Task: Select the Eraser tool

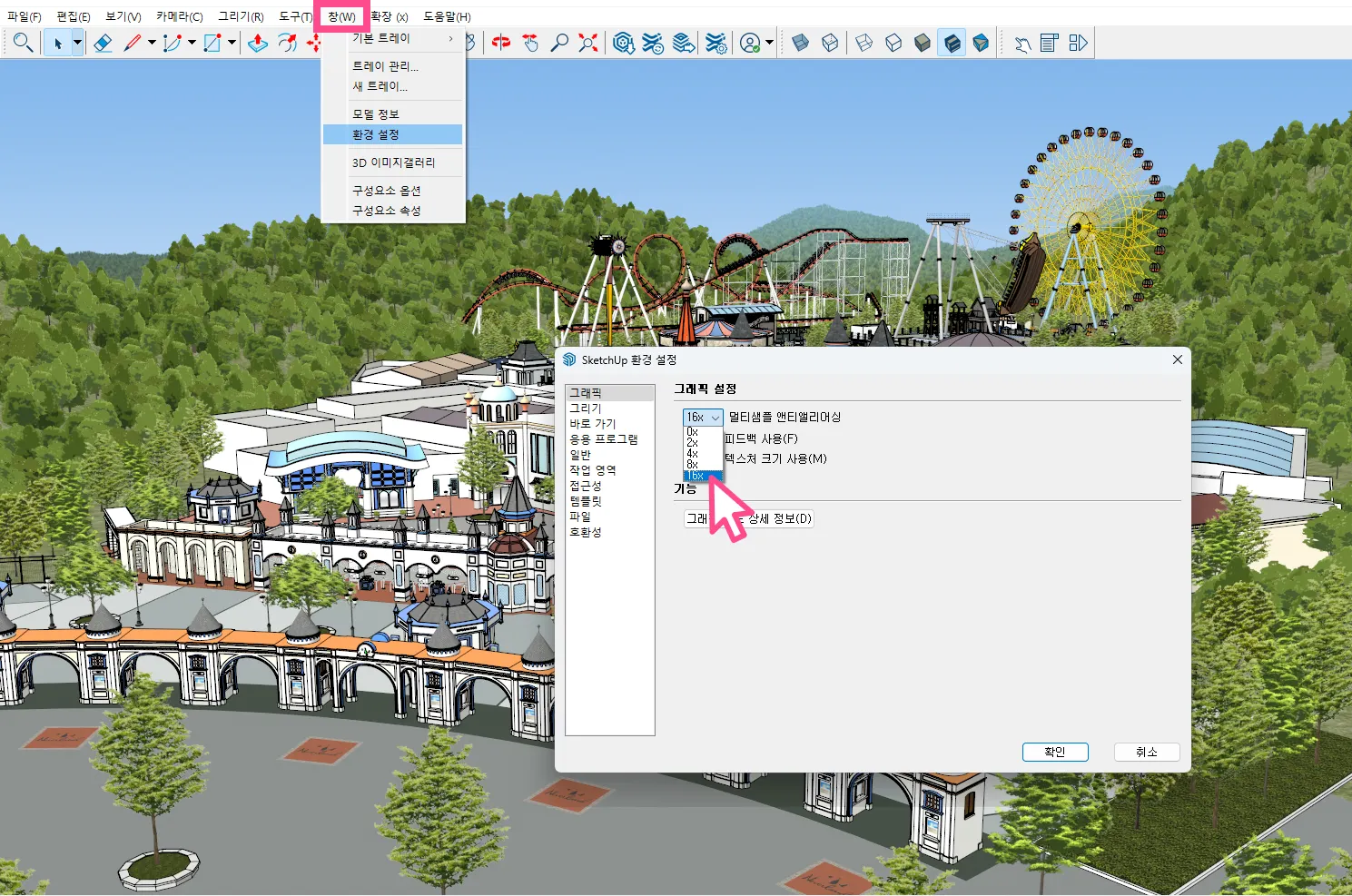Action: click(x=103, y=43)
